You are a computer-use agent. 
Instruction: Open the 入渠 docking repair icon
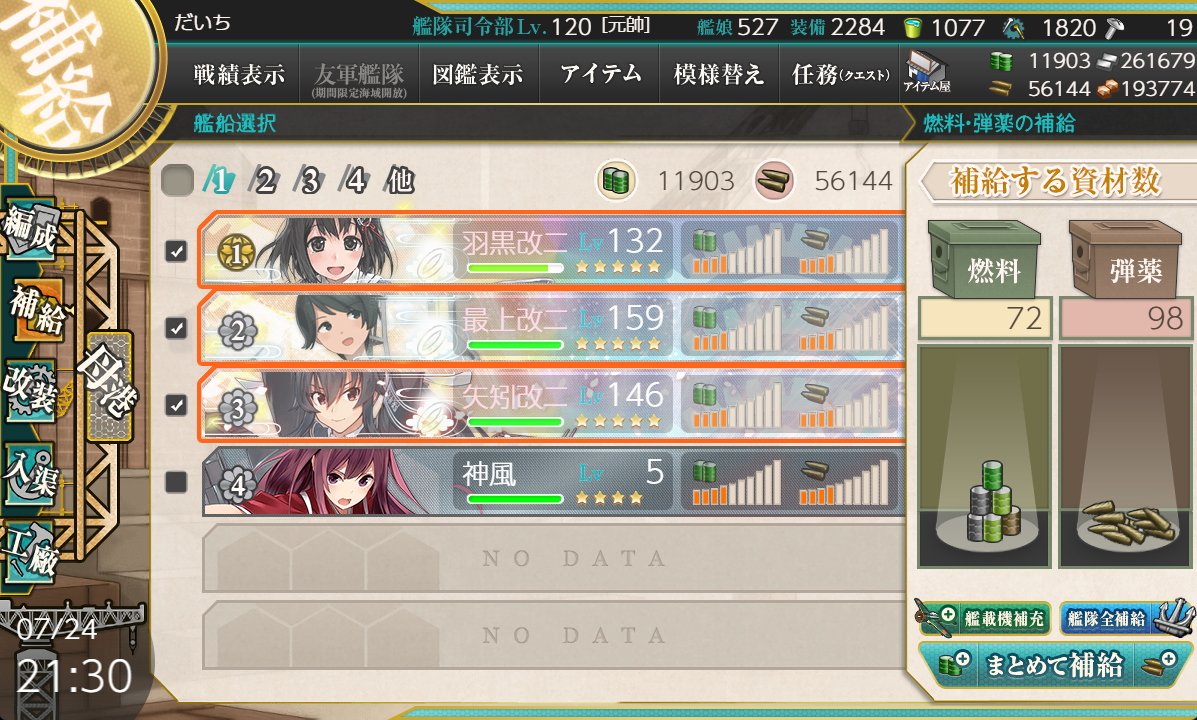(32, 473)
